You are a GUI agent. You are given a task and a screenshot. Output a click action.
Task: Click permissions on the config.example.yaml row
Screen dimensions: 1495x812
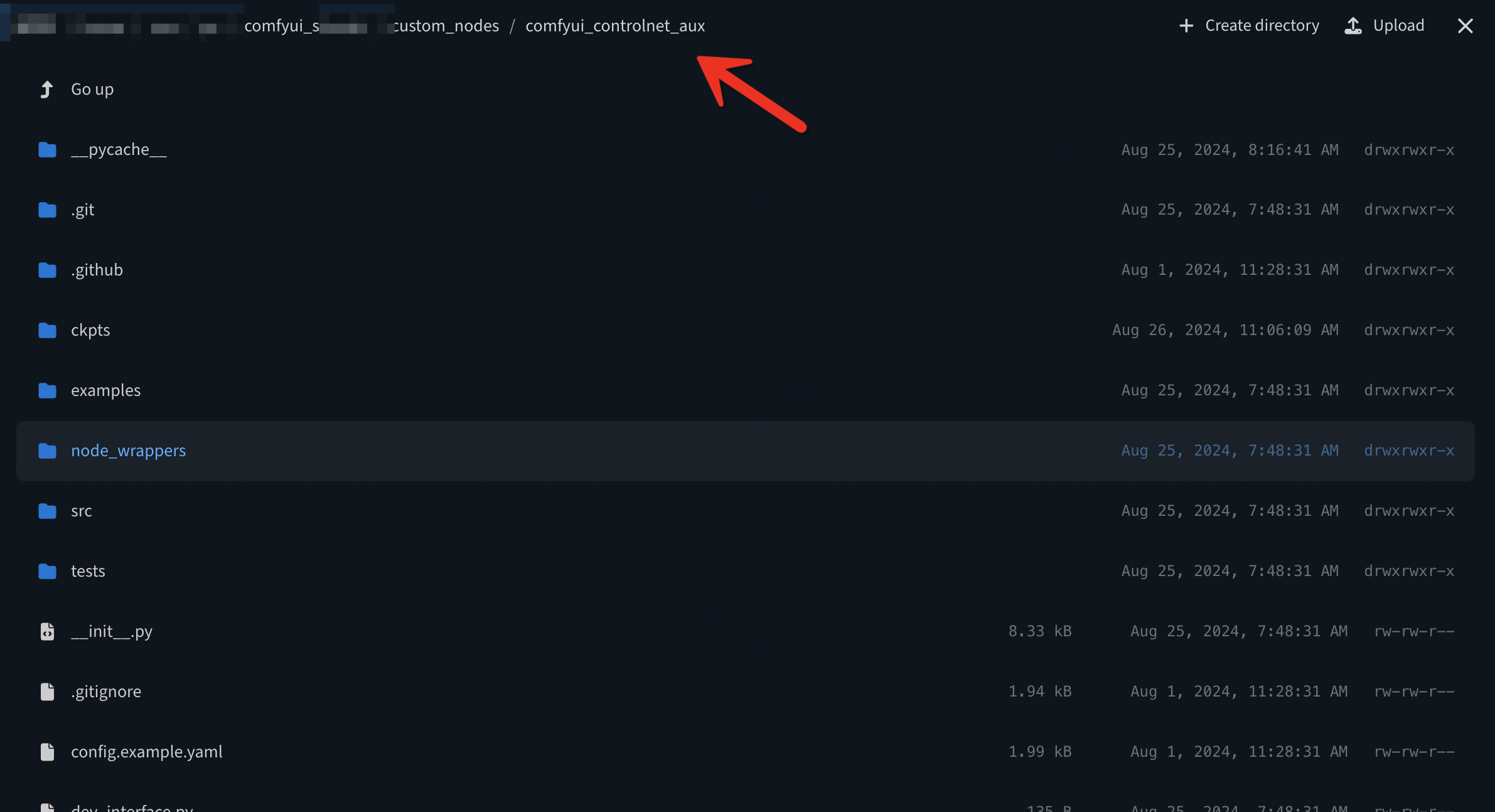[1415, 752]
